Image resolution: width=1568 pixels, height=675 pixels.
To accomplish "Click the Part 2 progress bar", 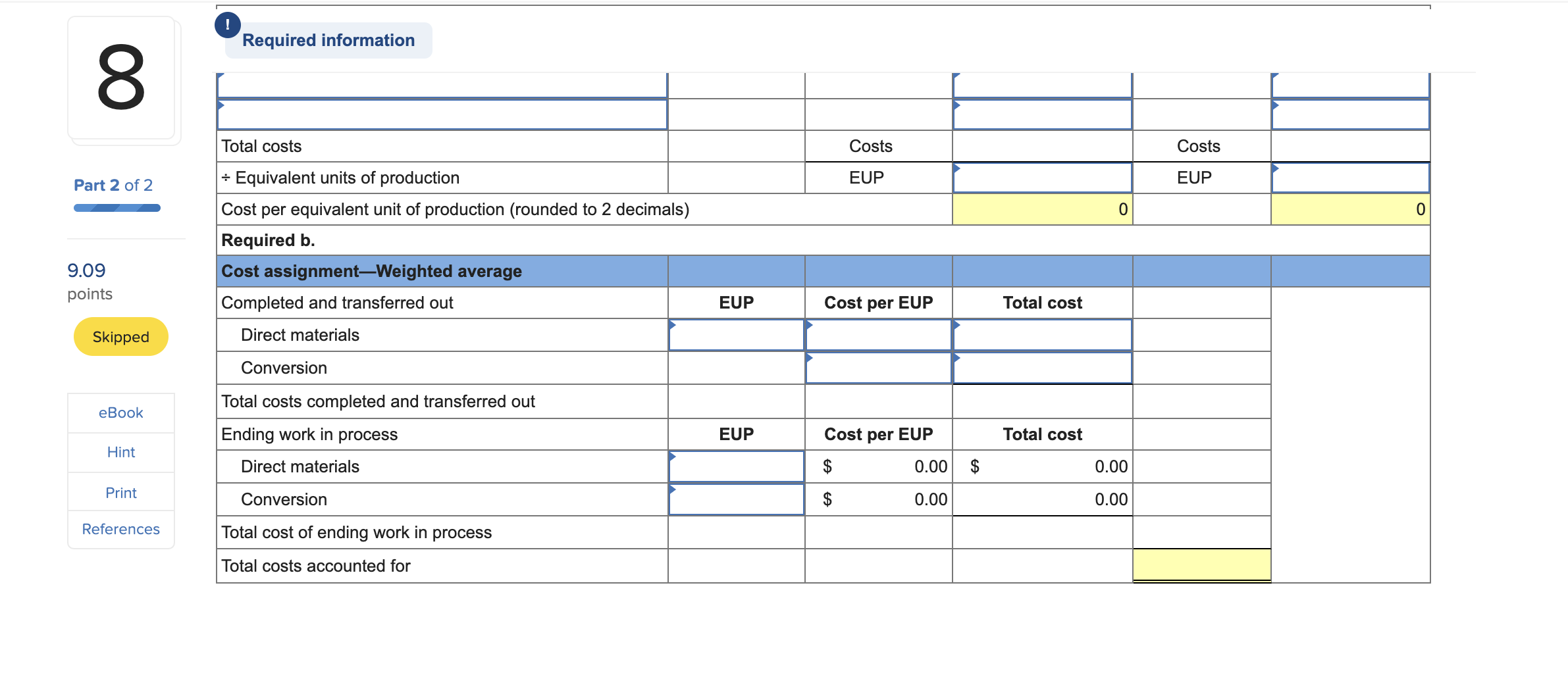I will (117, 208).
